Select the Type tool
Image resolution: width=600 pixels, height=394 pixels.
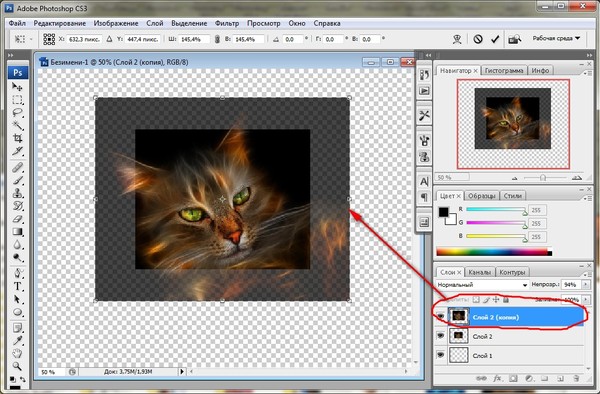coord(17,286)
